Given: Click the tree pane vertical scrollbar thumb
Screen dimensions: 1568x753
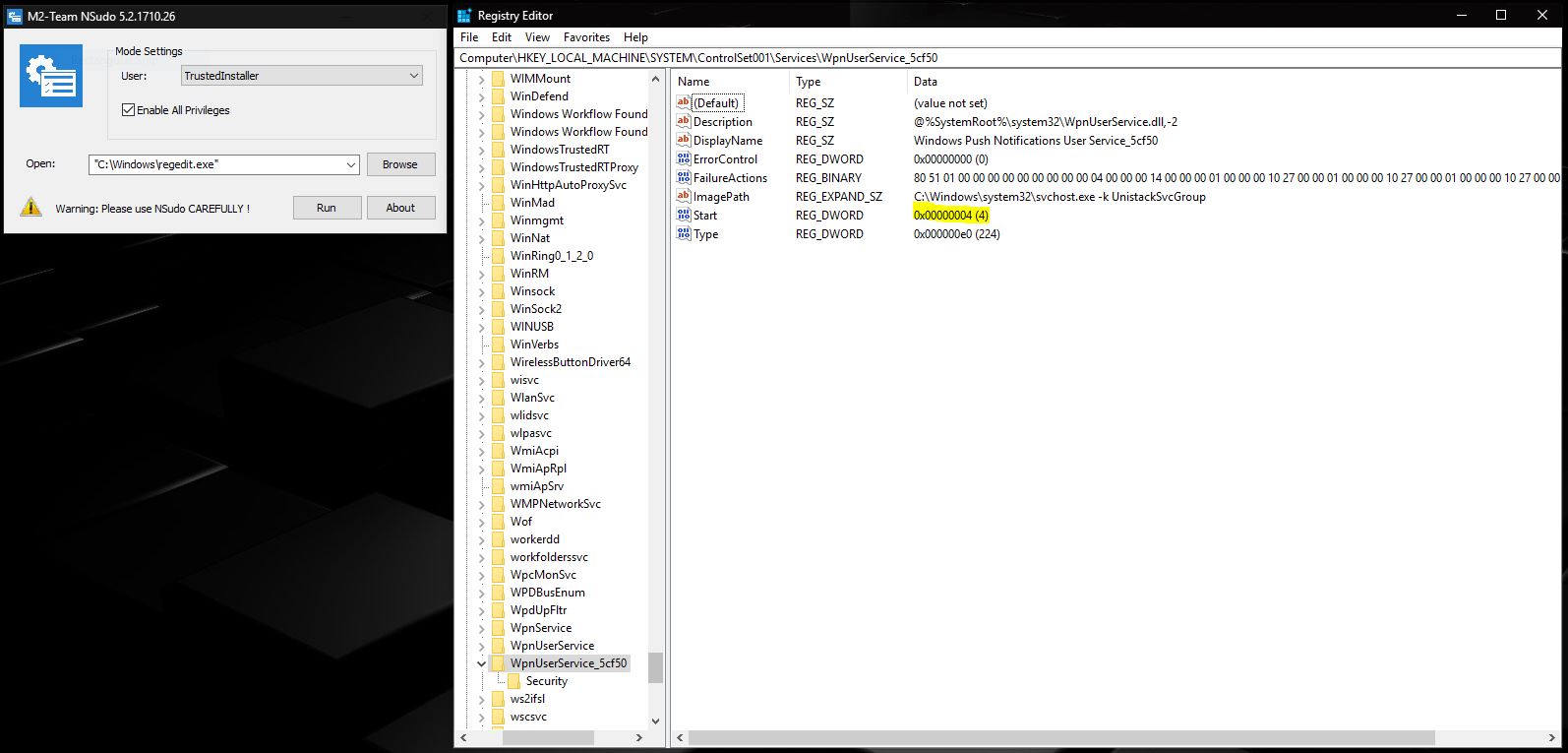Looking at the screenshot, I should point(655,667).
